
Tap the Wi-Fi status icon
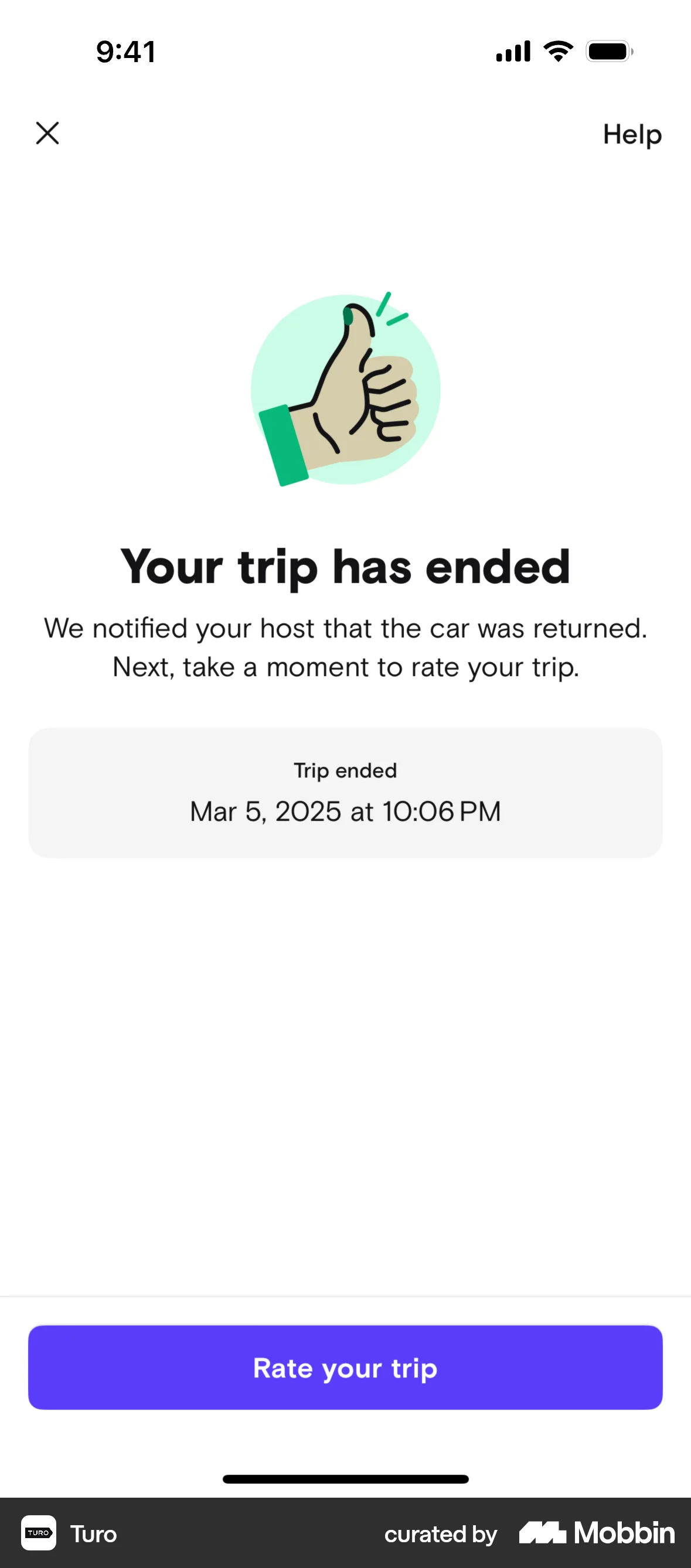[x=559, y=51]
